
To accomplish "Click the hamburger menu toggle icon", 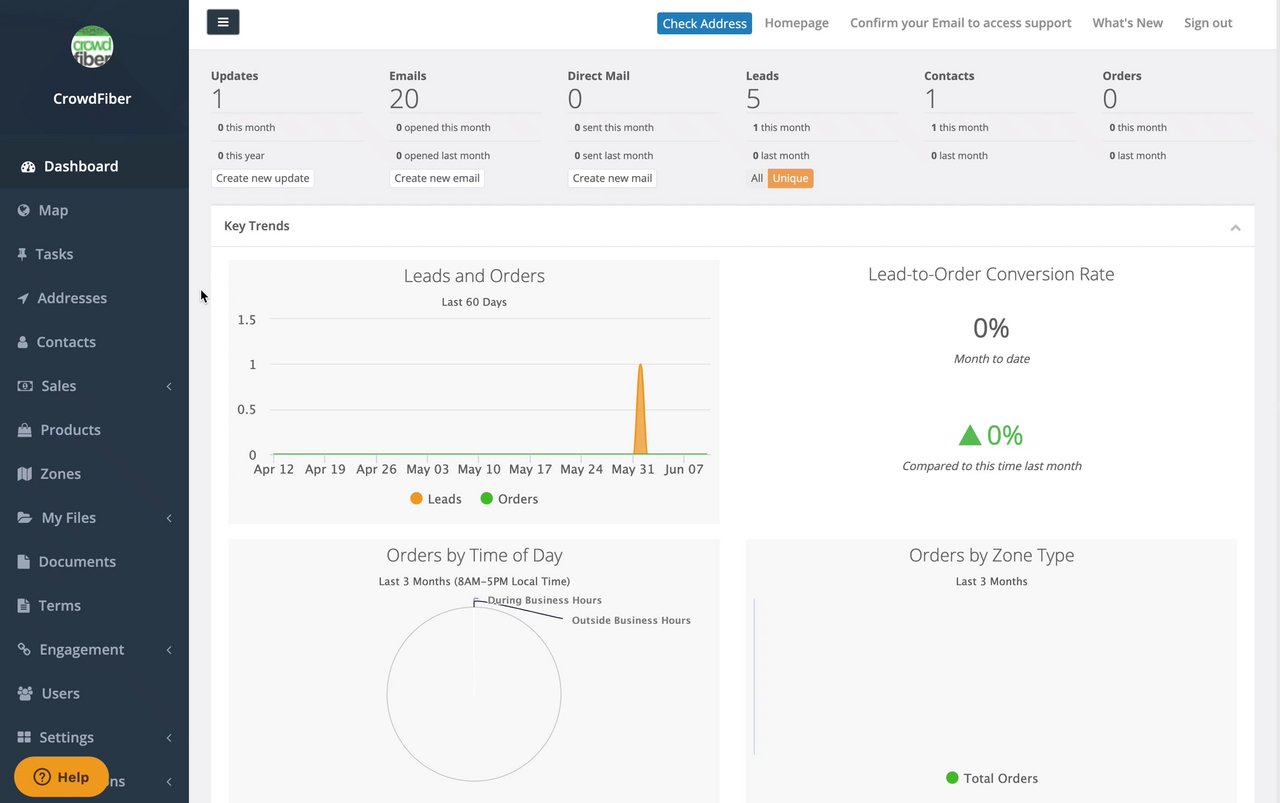I will (x=223, y=22).
